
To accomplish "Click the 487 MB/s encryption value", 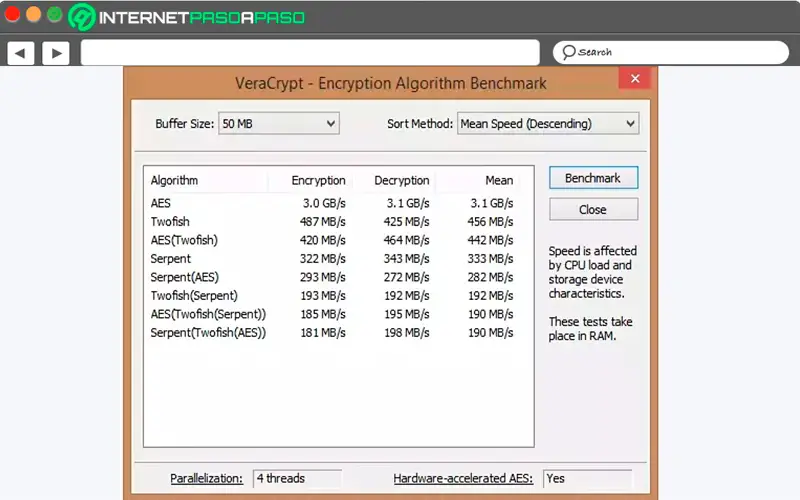I will (x=322, y=221).
